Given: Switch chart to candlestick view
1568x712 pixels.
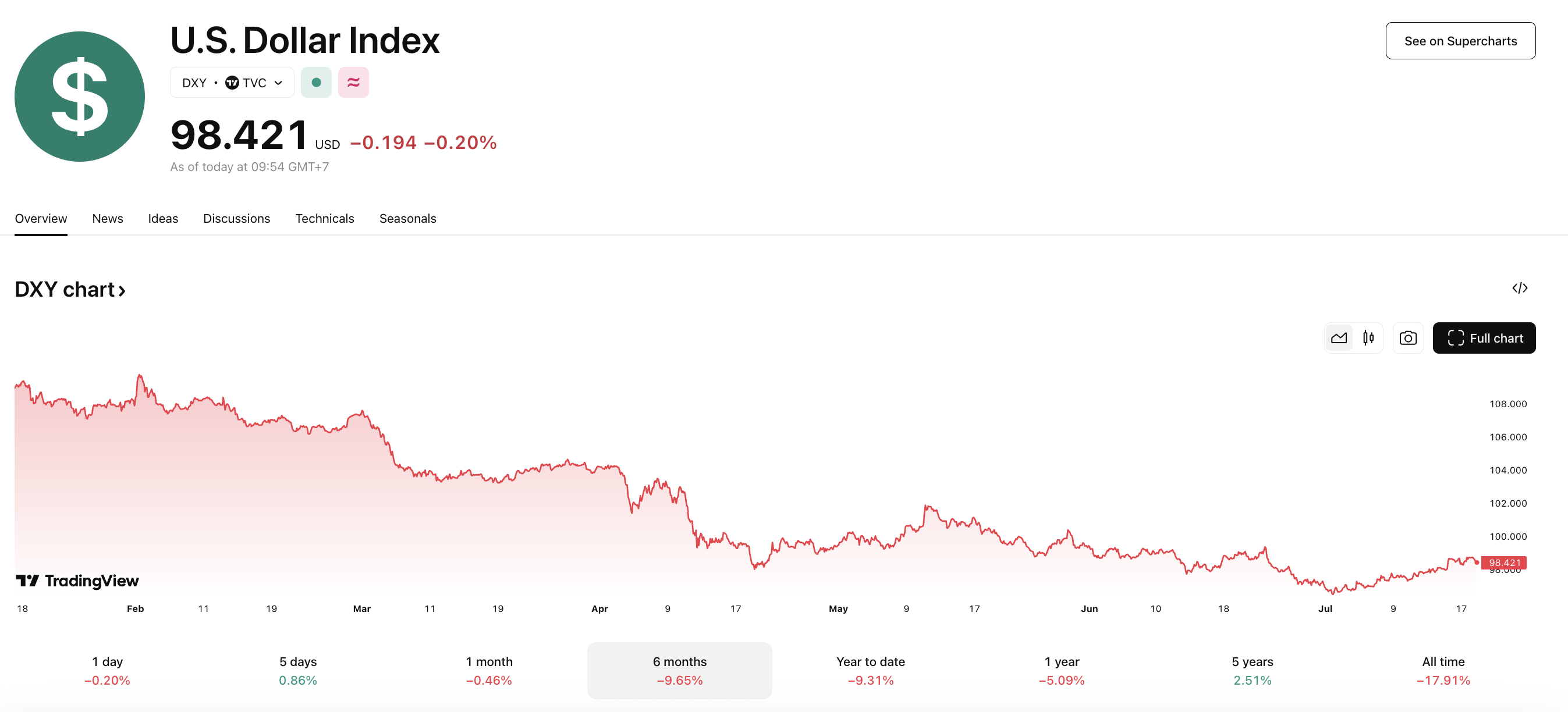Looking at the screenshot, I should click(1368, 338).
